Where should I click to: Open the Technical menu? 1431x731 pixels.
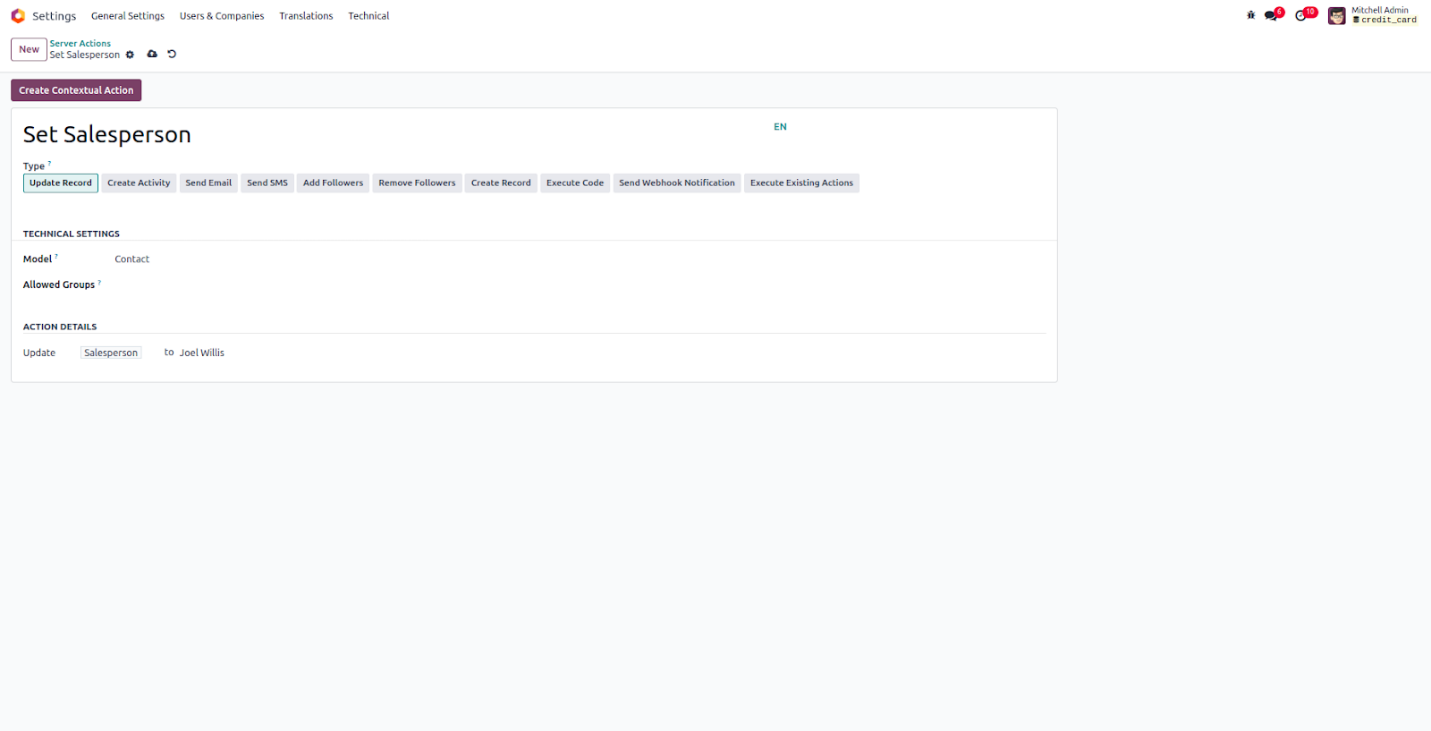[369, 16]
